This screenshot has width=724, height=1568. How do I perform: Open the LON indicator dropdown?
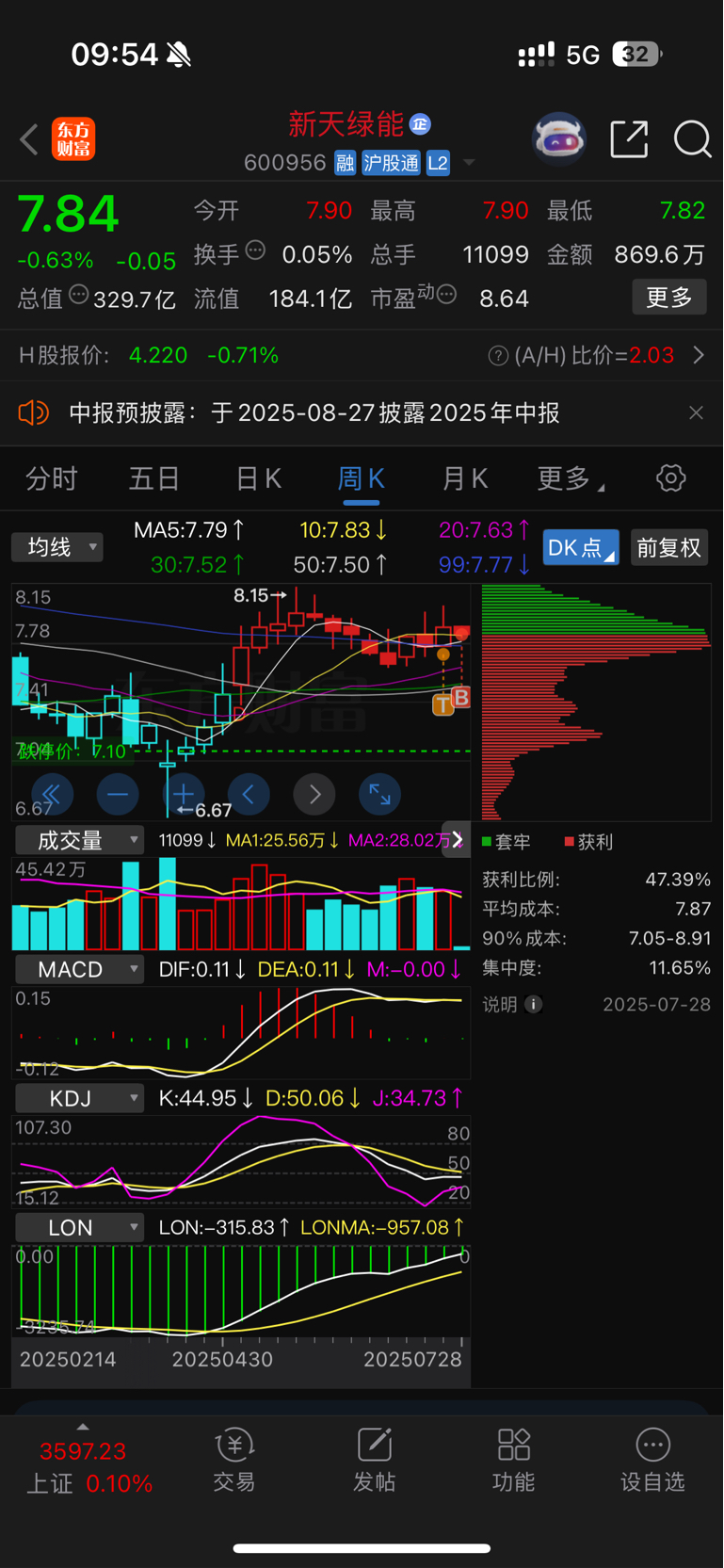[x=79, y=1227]
